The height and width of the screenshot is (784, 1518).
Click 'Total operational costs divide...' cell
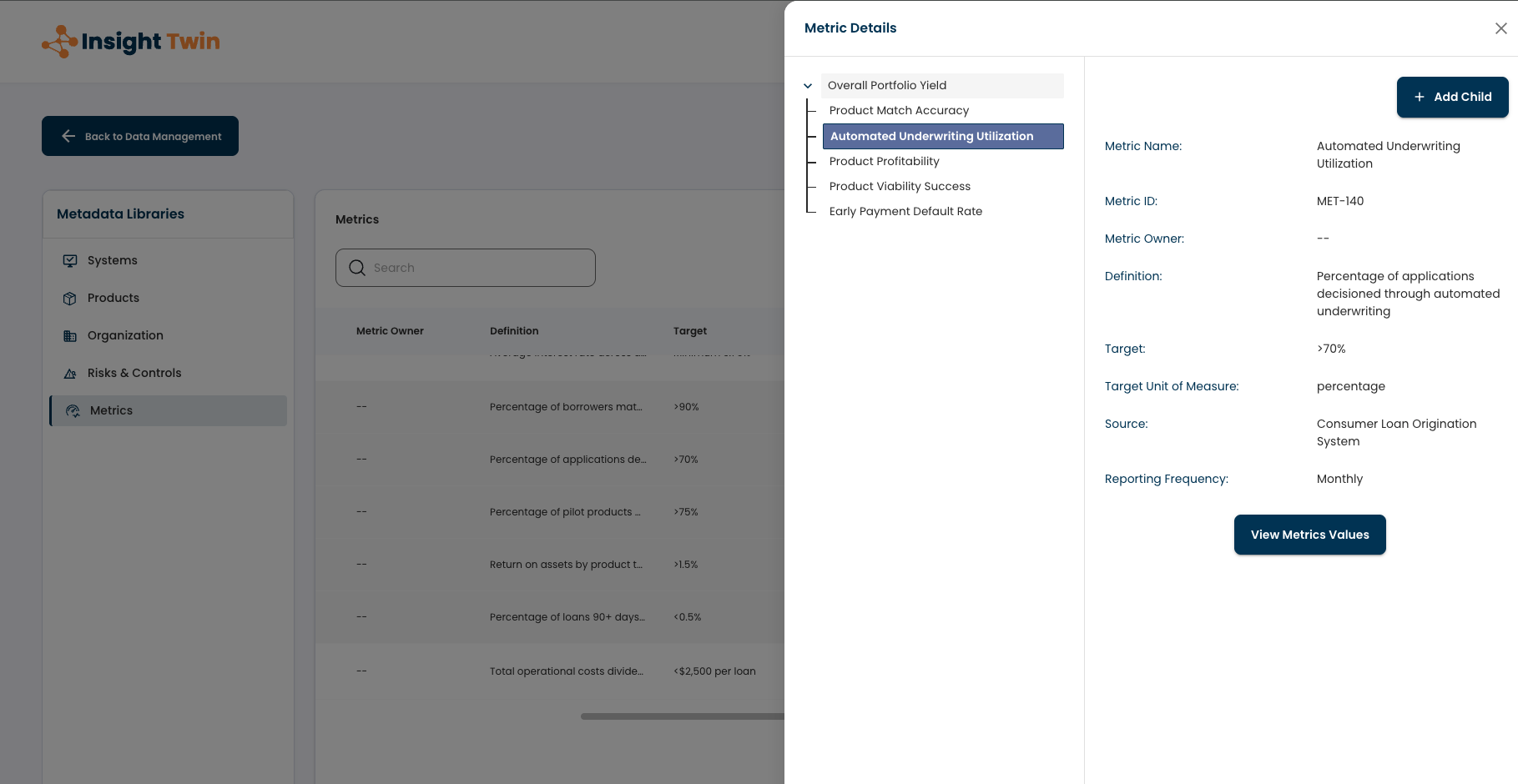pyautogui.click(x=567, y=672)
